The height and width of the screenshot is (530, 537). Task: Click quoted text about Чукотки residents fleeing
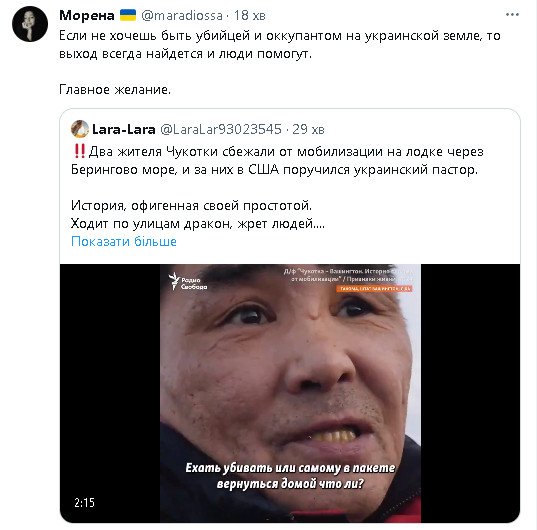click(x=277, y=160)
